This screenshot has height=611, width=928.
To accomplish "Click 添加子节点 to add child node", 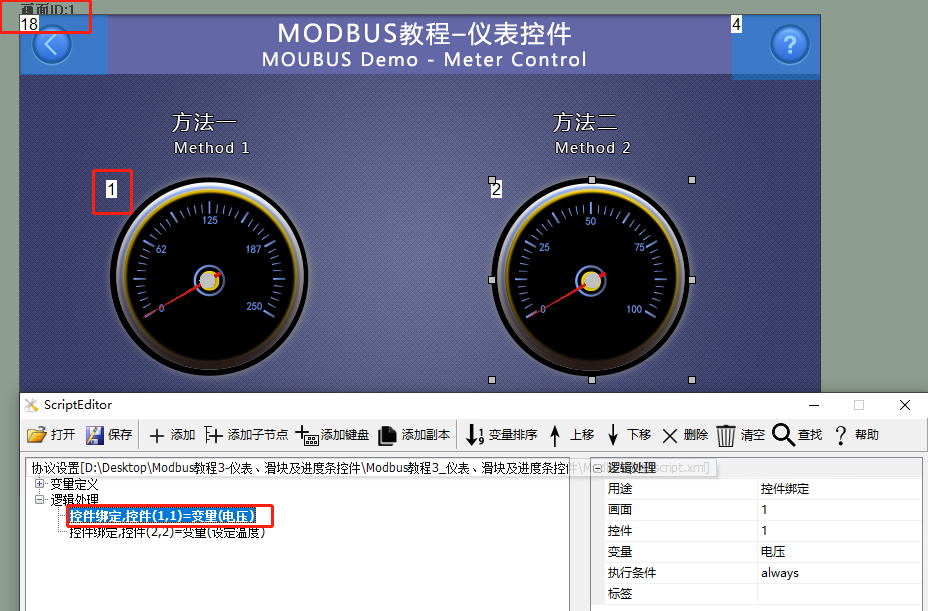I will pos(246,435).
